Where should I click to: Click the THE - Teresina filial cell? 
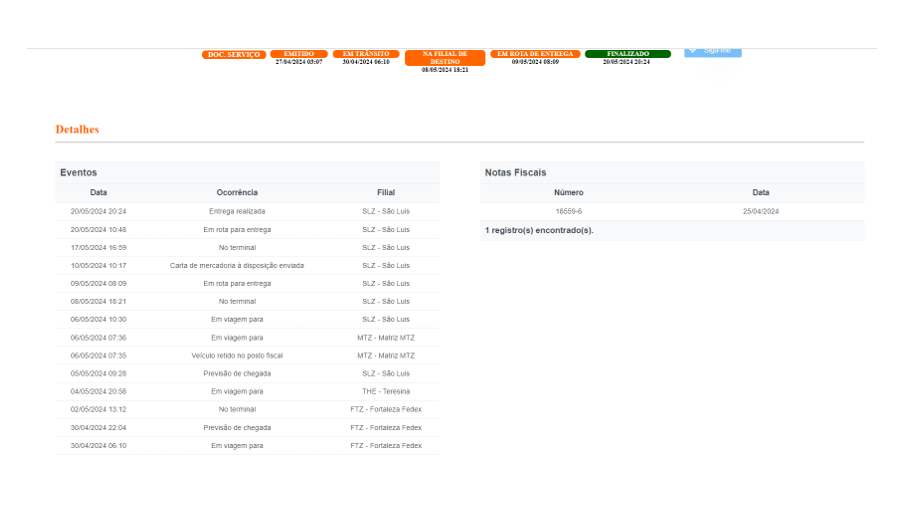[x=386, y=391]
